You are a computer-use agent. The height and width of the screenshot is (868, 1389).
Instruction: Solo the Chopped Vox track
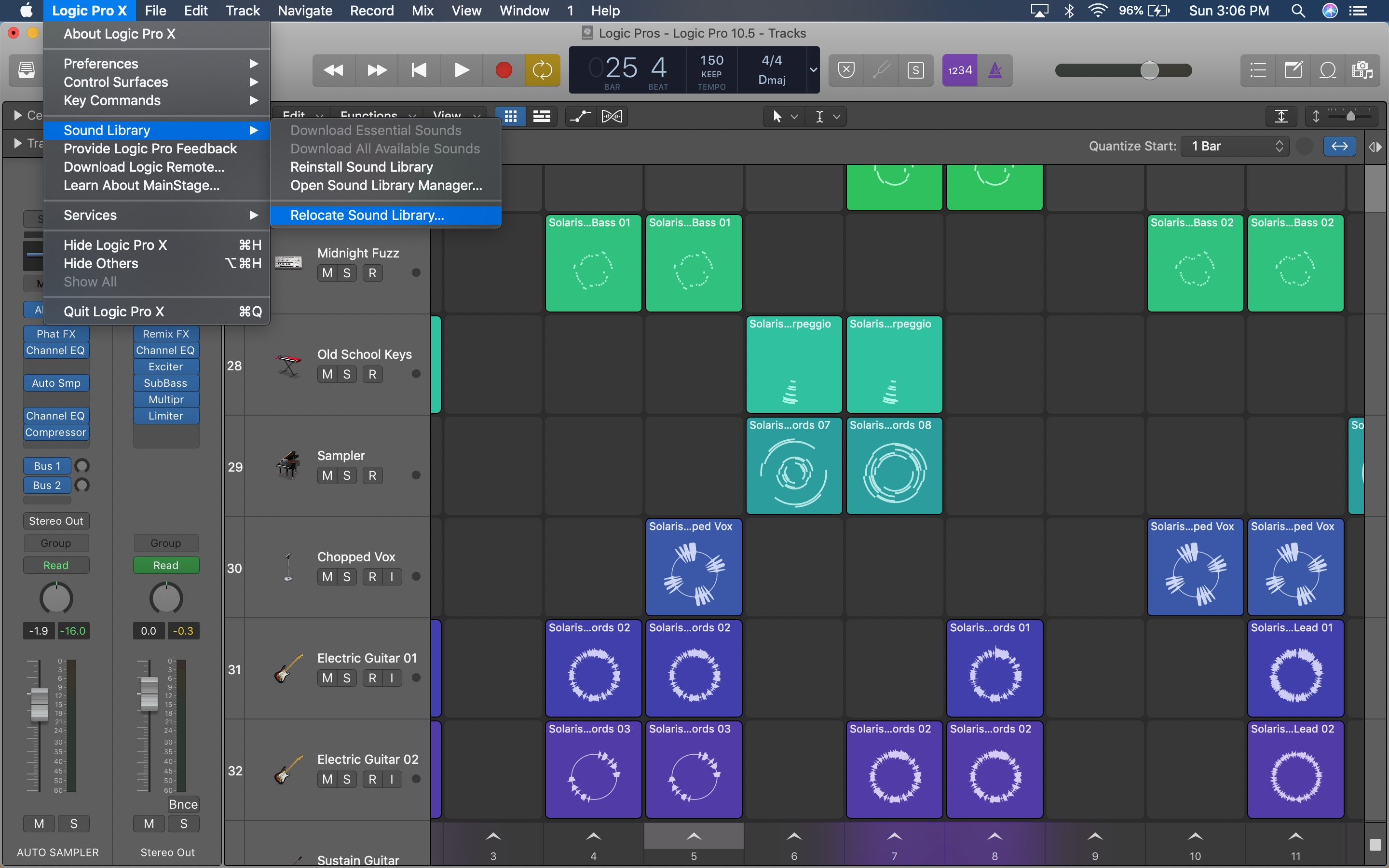pos(347,576)
